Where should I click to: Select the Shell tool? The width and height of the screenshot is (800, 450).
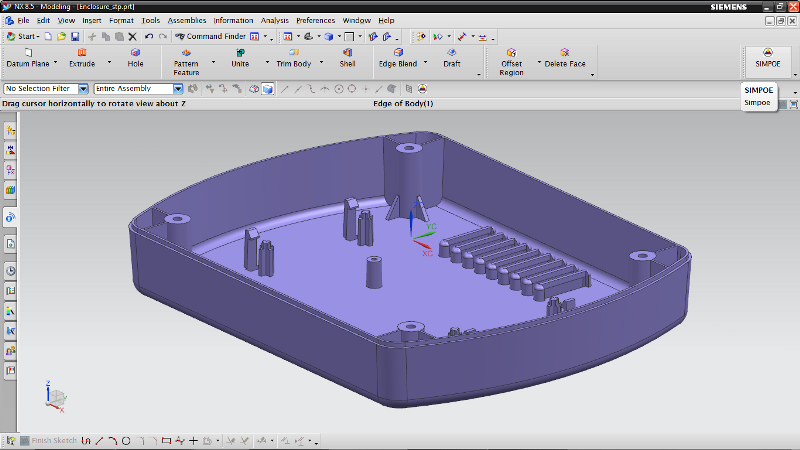click(347, 58)
